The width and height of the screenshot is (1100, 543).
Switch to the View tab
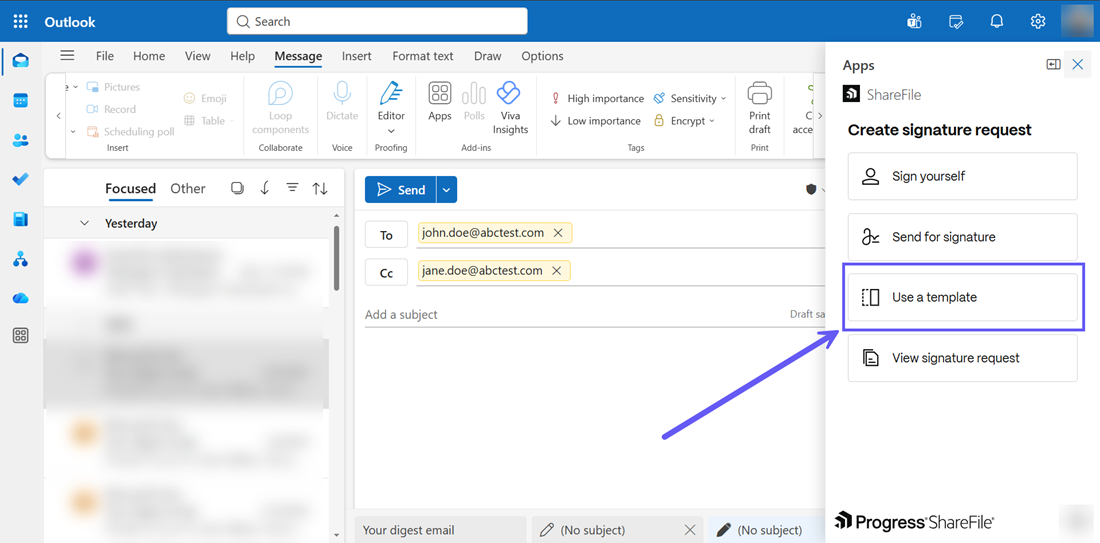point(198,56)
